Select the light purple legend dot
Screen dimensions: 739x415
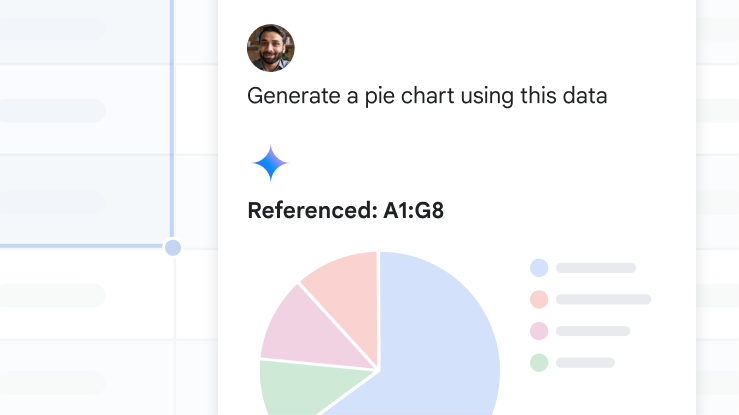click(539, 331)
